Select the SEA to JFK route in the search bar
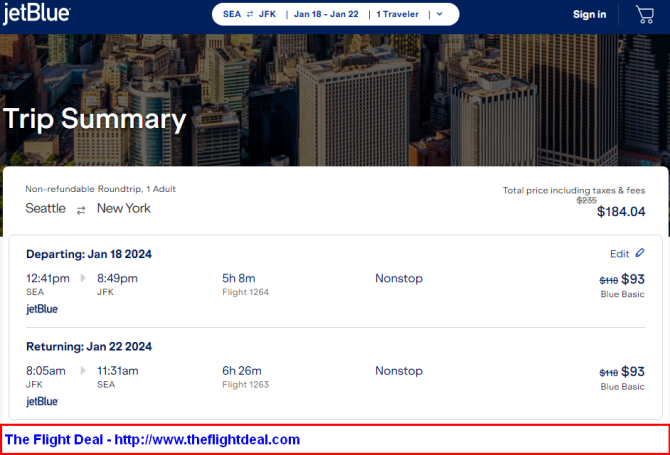 click(x=249, y=14)
